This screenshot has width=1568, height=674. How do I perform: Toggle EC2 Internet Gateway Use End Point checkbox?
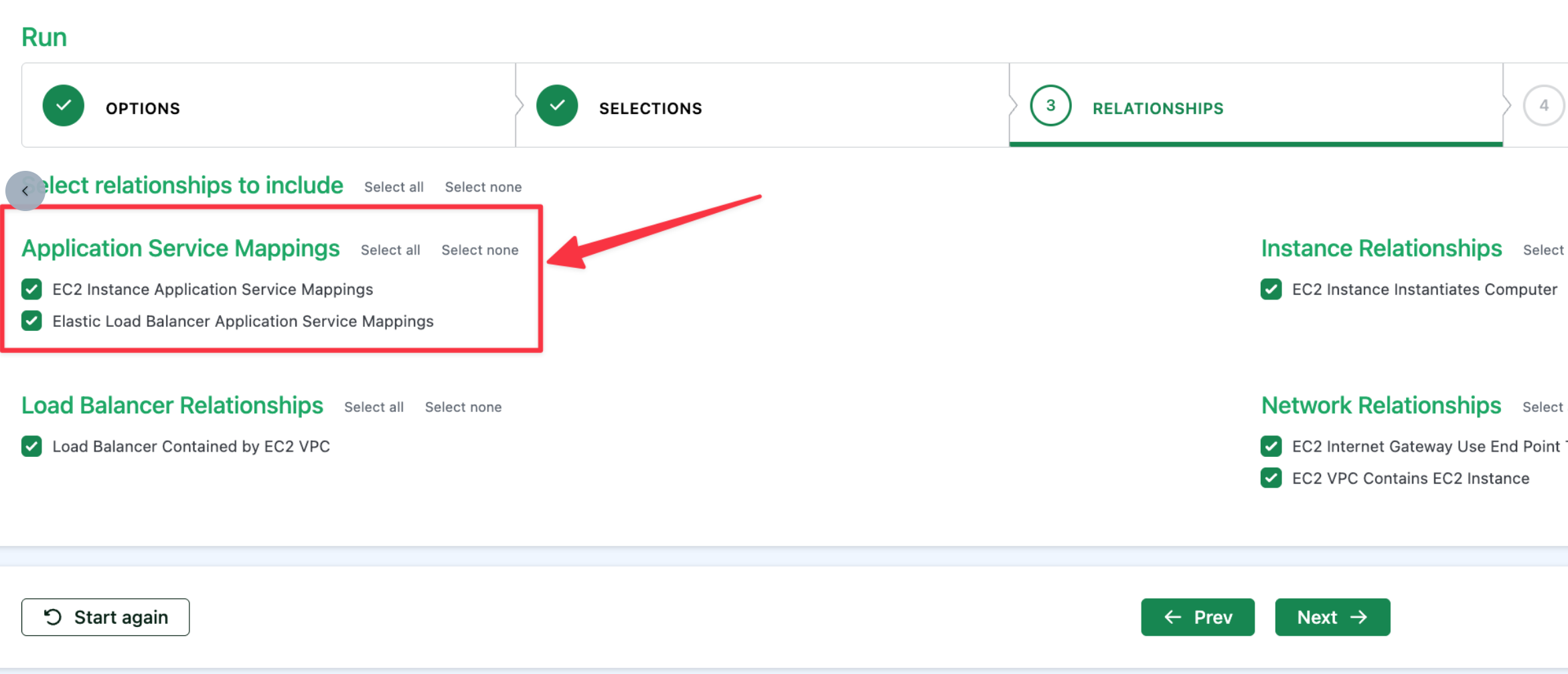[x=1271, y=446]
